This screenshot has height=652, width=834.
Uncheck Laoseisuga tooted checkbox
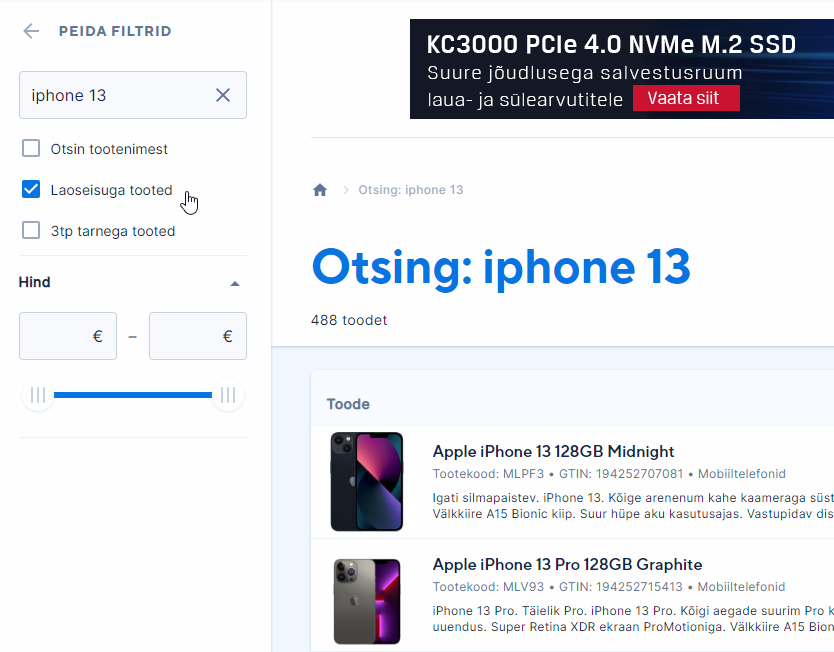point(31,189)
